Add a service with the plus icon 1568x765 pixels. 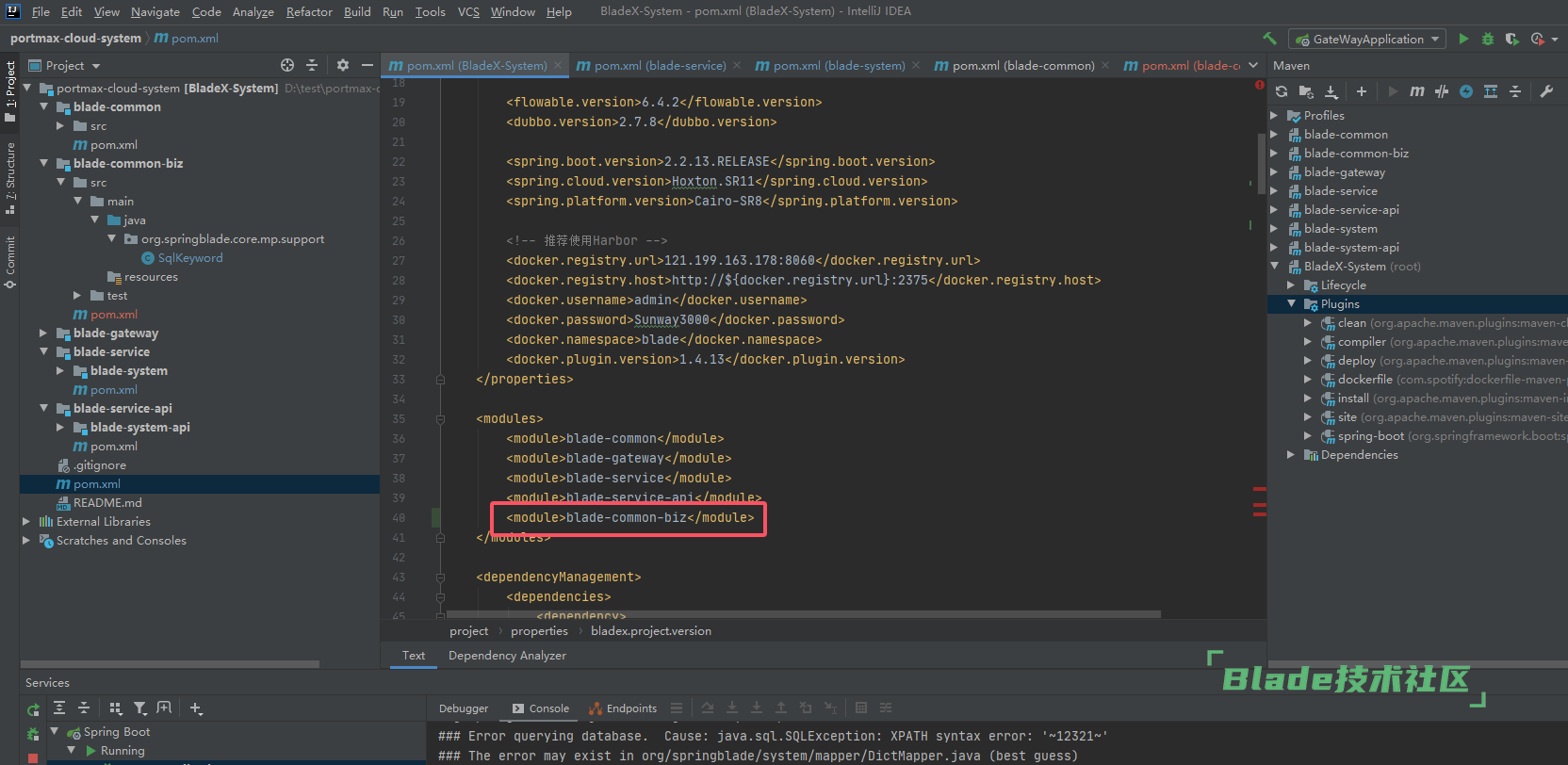196,708
